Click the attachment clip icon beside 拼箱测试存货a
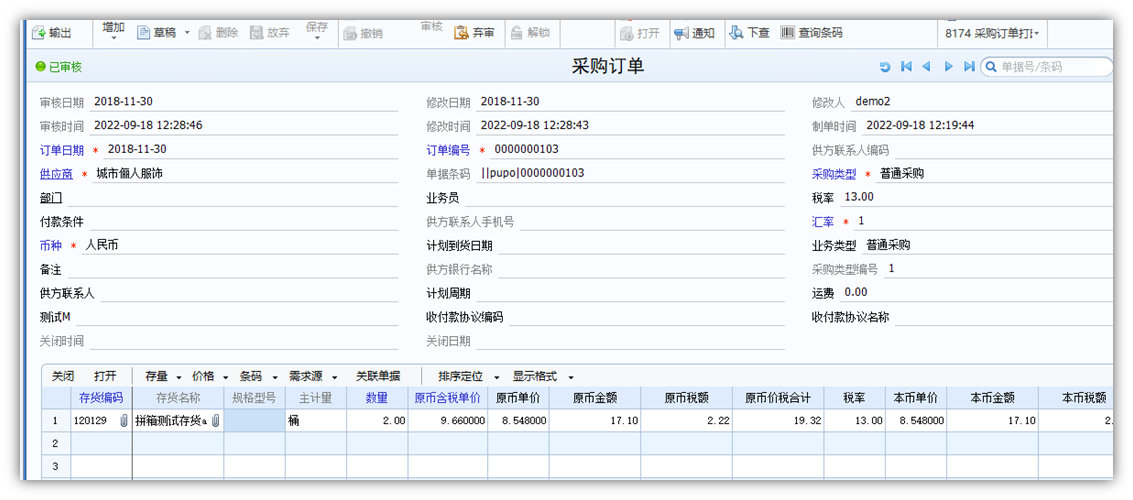The width and height of the screenshot is (1133, 500). coord(215,421)
